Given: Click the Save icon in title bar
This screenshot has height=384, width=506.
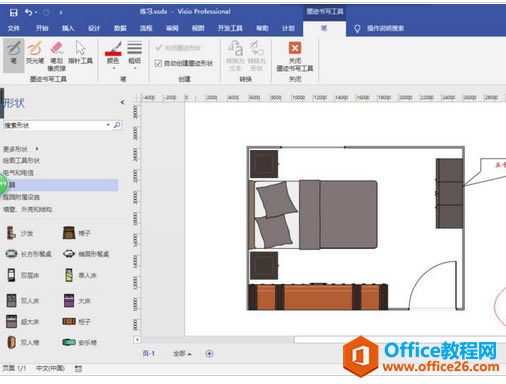Looking at the screenshot, I should [x=13, y=13].
